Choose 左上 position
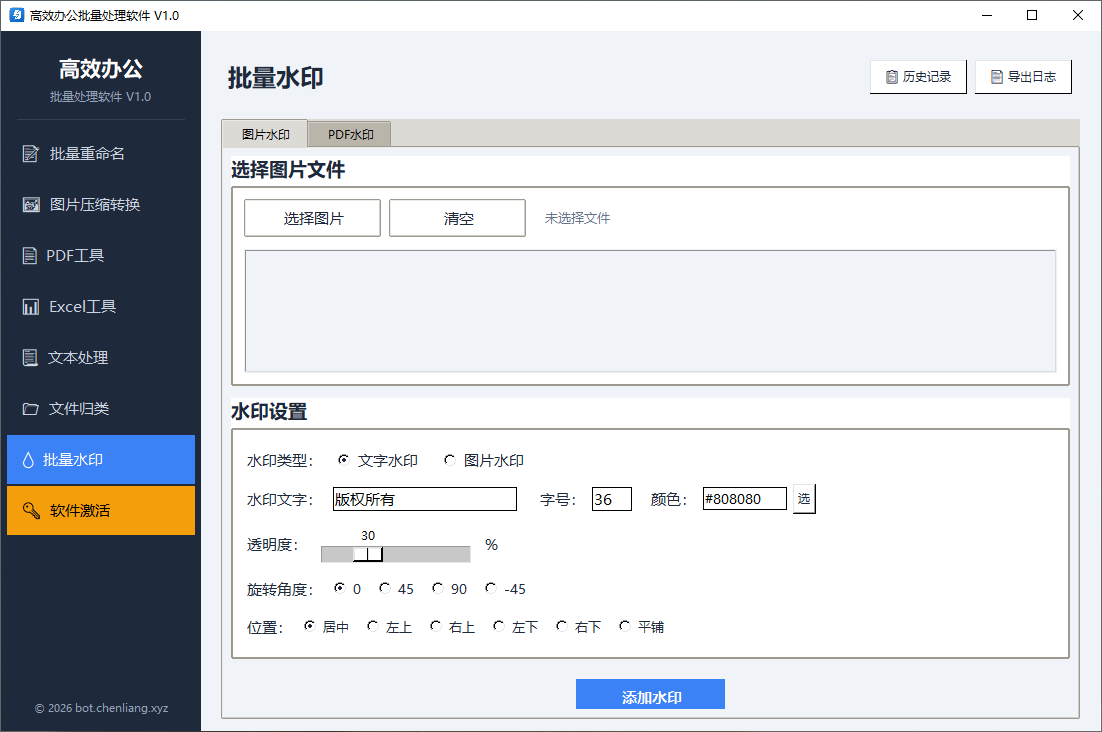Viewport: 1102px width, 732px height. pyautogui.click(x=373, y=626)
